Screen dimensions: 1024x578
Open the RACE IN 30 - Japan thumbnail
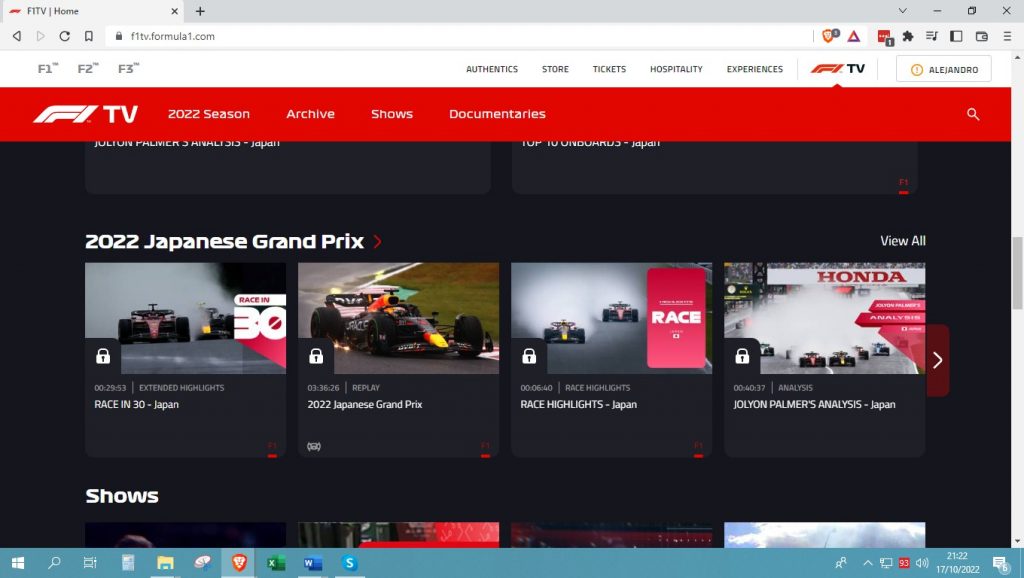[x=185, y=318]
